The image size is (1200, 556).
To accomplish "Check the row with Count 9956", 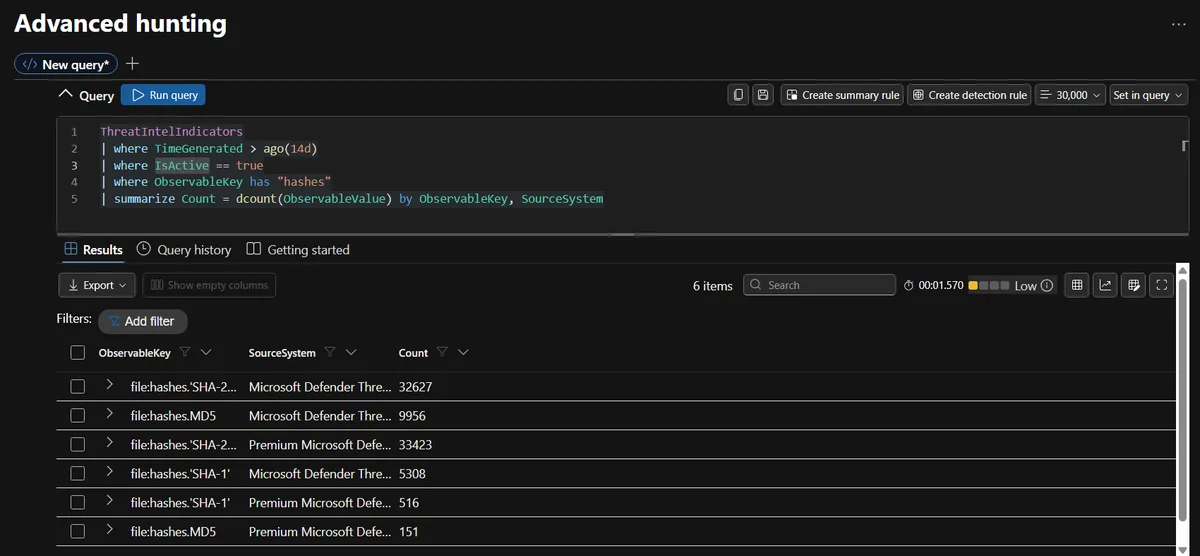I will pyautogui.click(x=78, y=415).
